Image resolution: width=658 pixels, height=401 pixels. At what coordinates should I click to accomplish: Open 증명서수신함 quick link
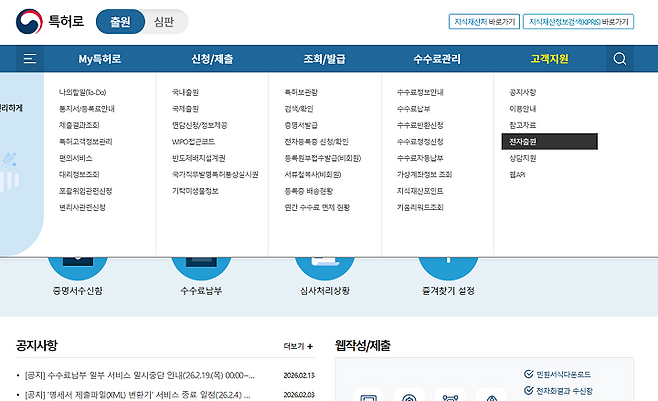[x=78, y=290]
